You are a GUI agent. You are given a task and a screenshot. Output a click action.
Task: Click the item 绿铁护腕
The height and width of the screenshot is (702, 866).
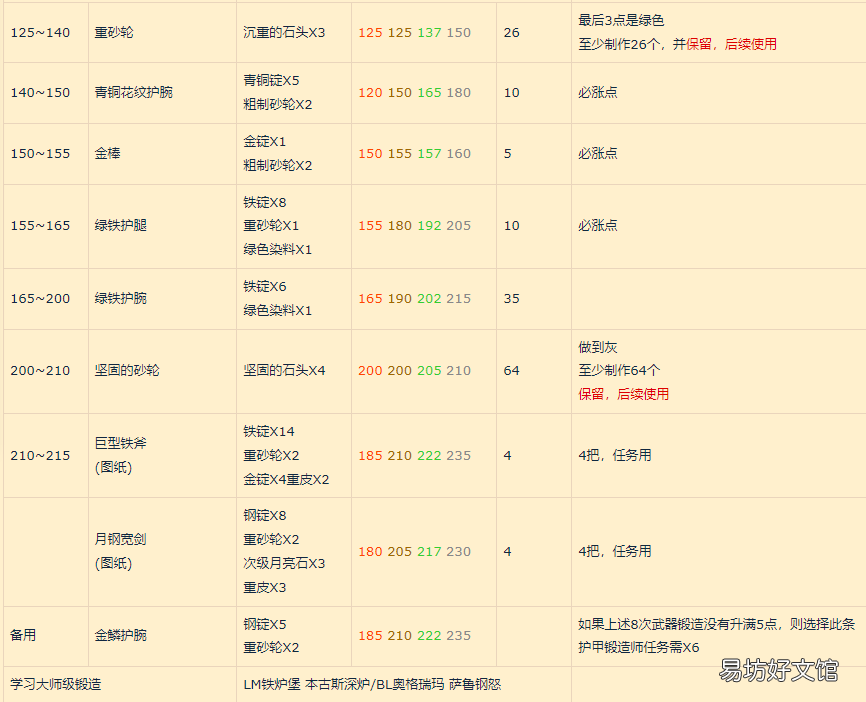coord(120,298)
